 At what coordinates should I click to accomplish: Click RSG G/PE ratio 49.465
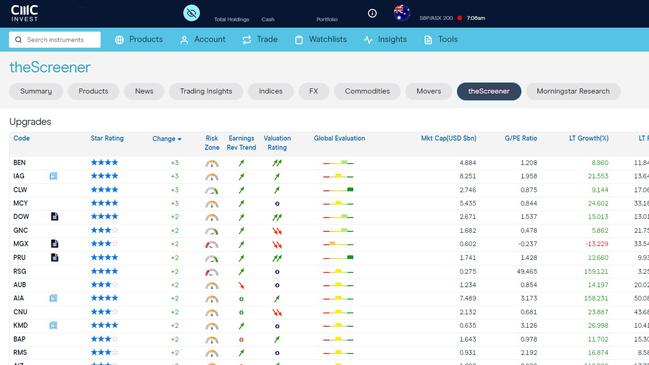pyautogui.click(x=527, y=271)
